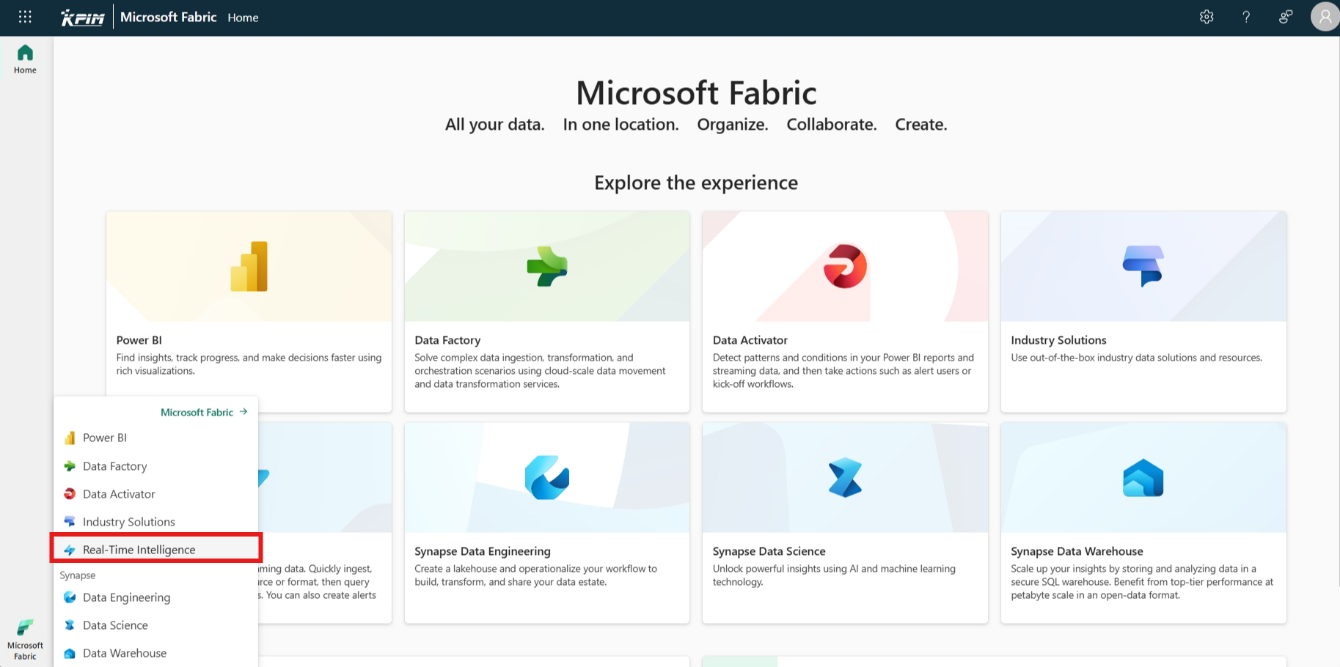Click Synapse Data Warehouse description text
1340x667 pixels.
pyautogui.click(x=1142, y=582)
